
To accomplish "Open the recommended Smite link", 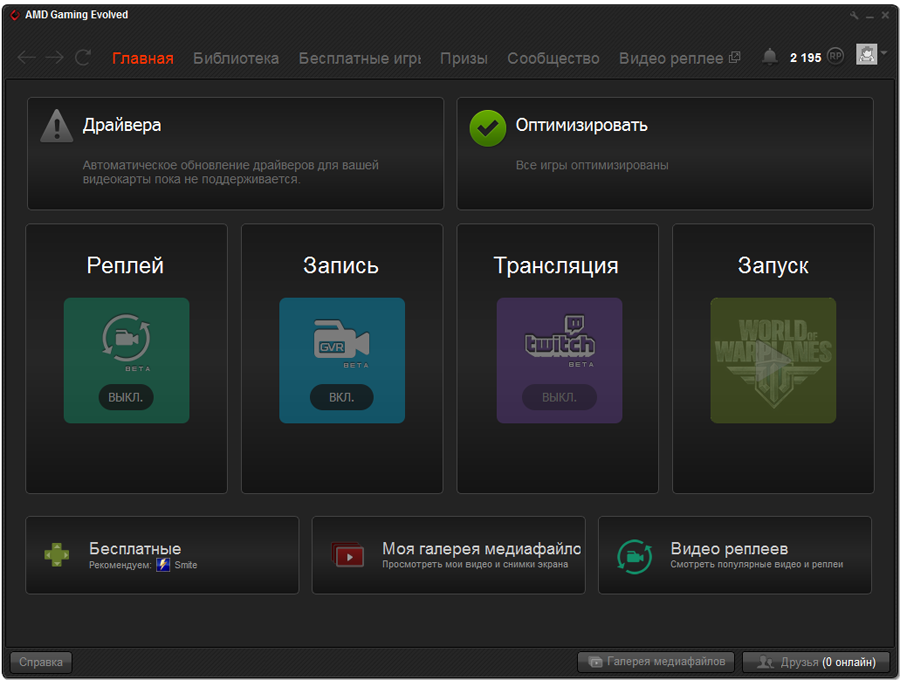I will [185, 565].
